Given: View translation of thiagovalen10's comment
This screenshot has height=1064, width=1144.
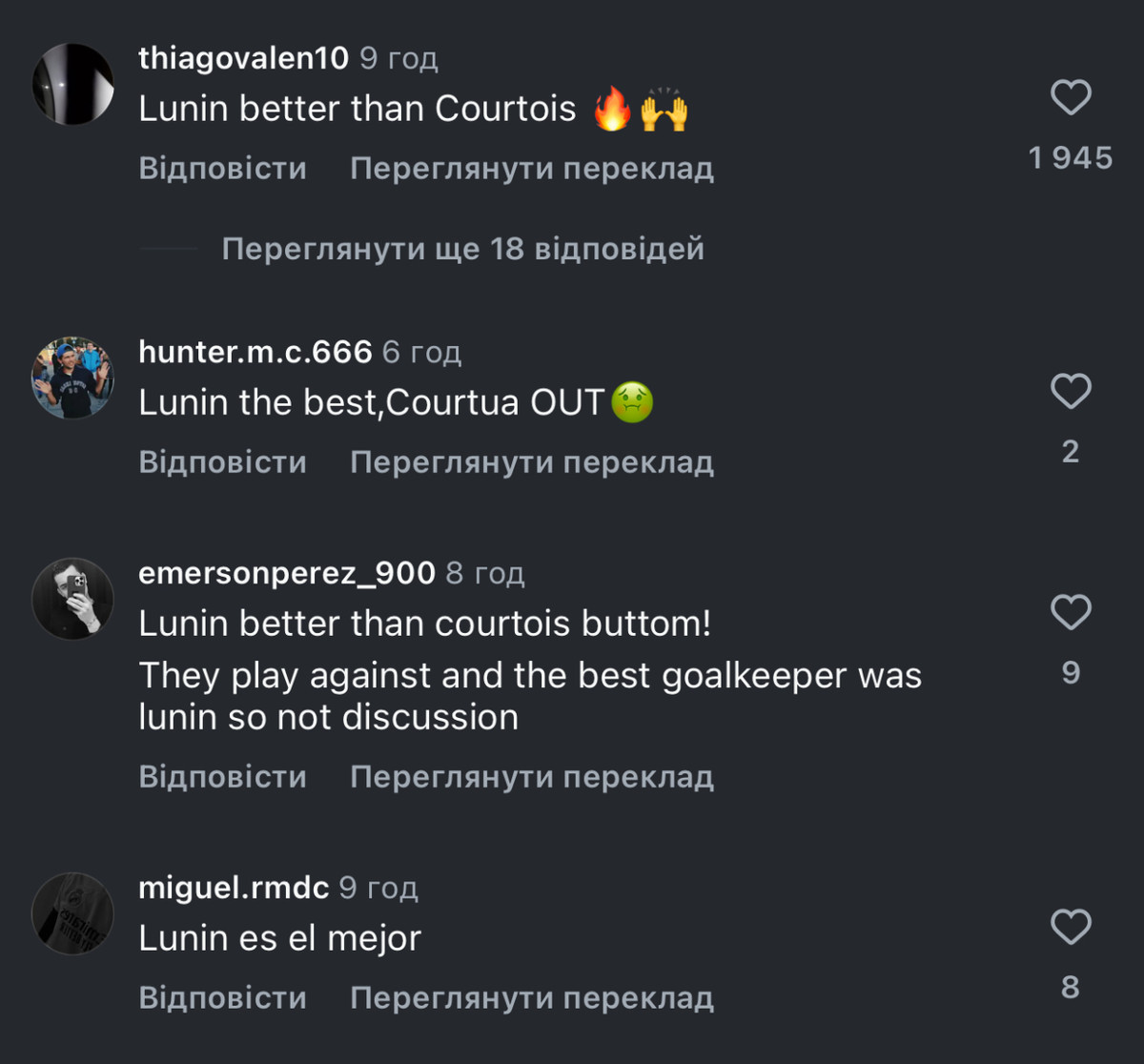Looking at the screenshot, I should tap(531, 169).
